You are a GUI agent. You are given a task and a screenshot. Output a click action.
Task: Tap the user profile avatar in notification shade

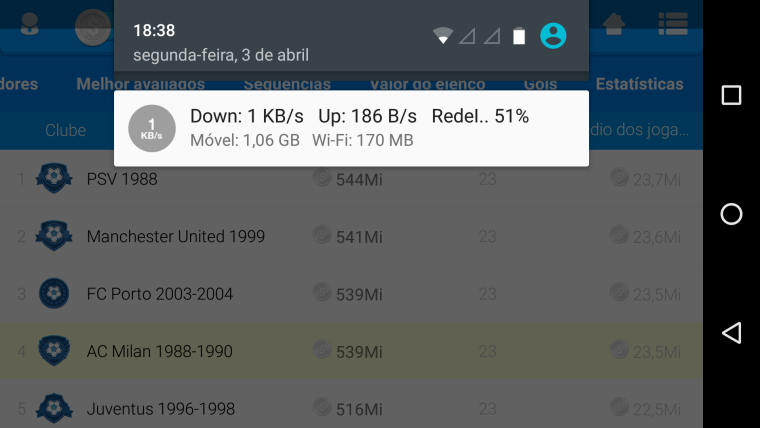click(x=553, y=36)
